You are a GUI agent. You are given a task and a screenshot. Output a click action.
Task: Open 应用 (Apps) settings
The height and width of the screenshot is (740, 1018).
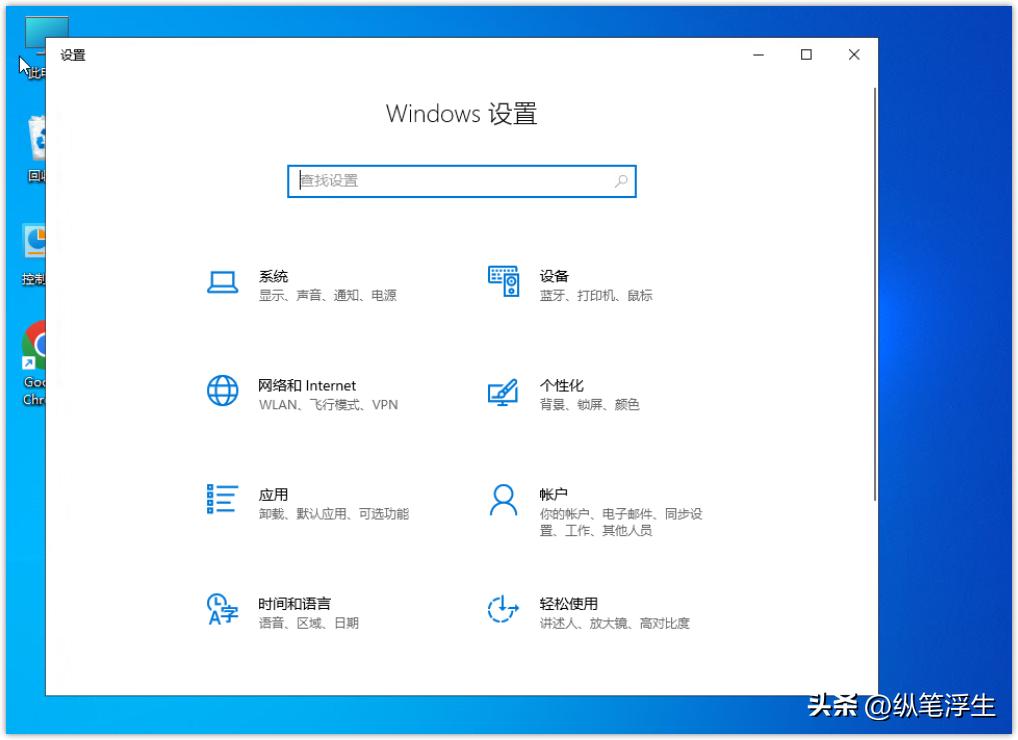[270, 501]
